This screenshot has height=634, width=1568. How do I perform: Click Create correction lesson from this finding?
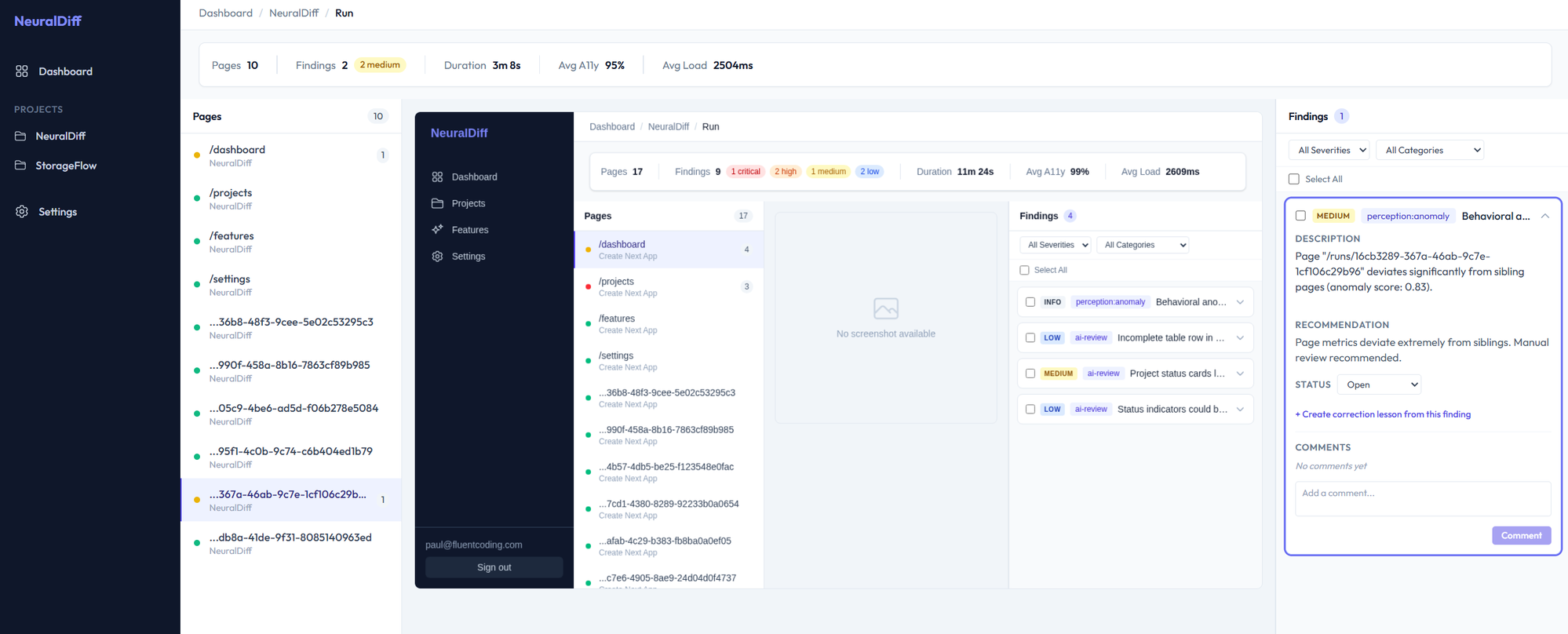click(x=1383, y=414)
